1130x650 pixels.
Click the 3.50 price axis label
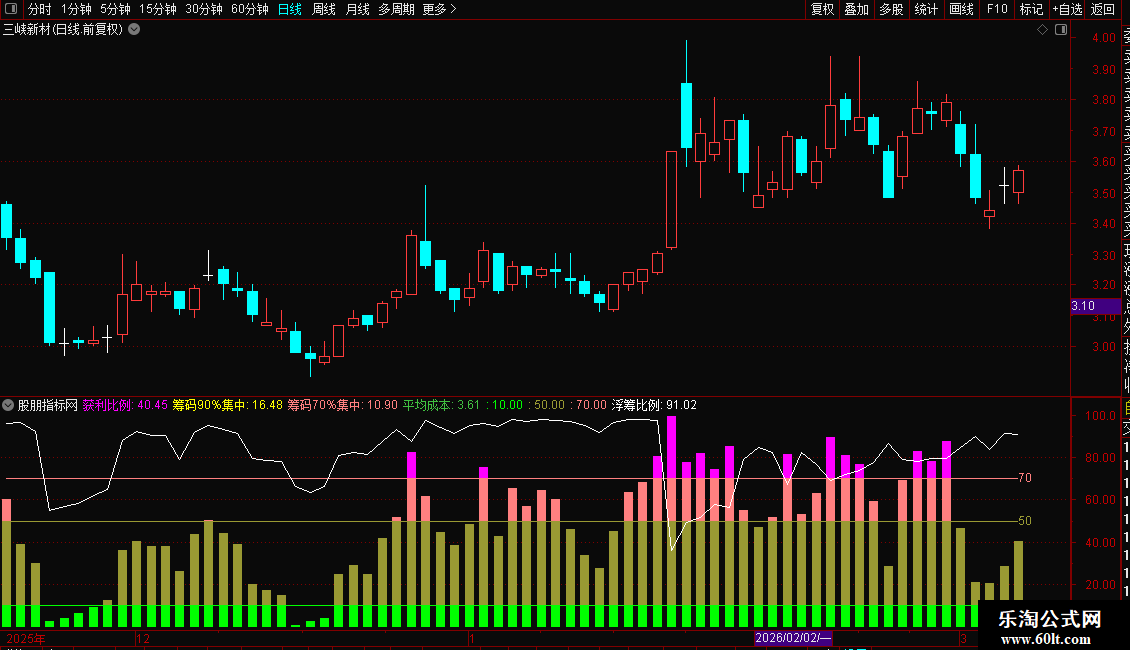pos(1104,194)
